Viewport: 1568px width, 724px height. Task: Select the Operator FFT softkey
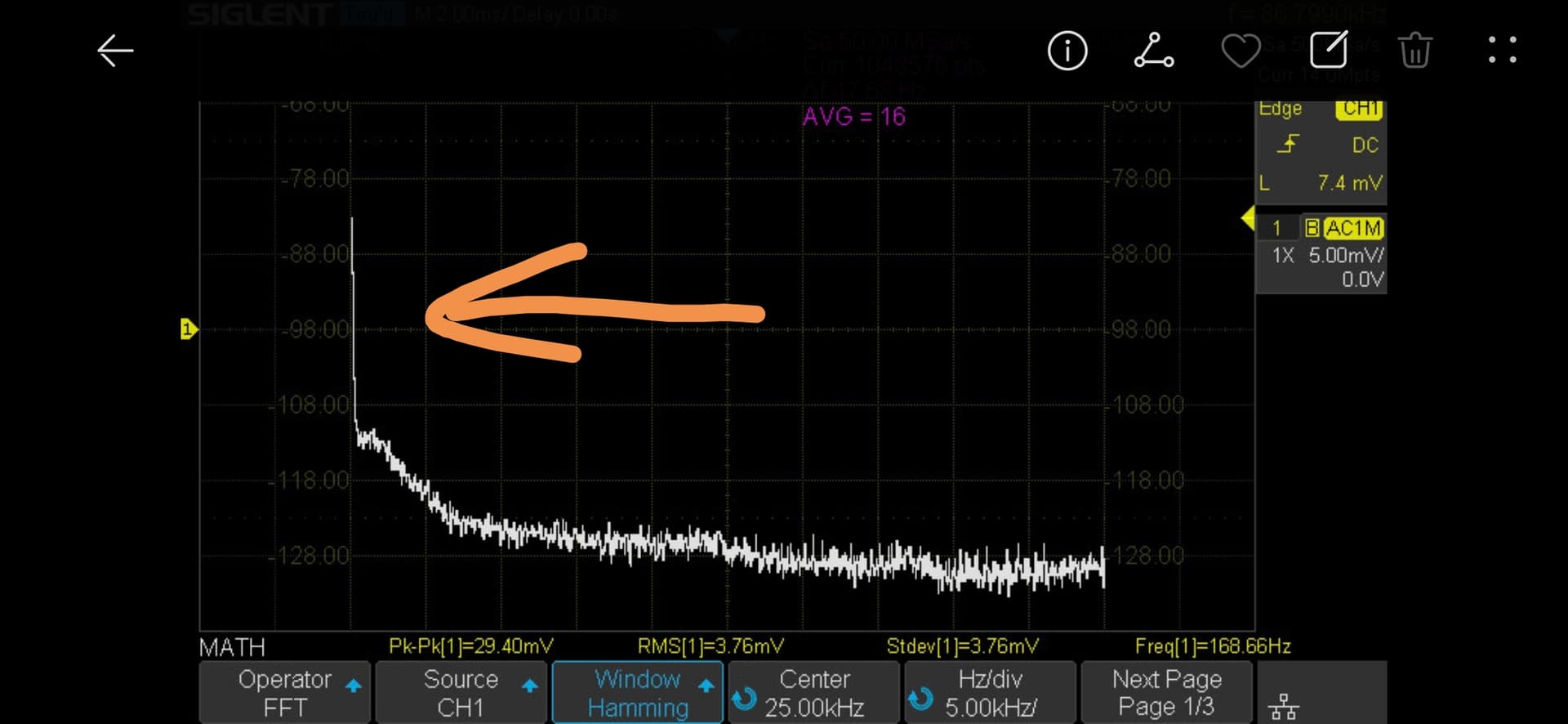coord(285,692)
